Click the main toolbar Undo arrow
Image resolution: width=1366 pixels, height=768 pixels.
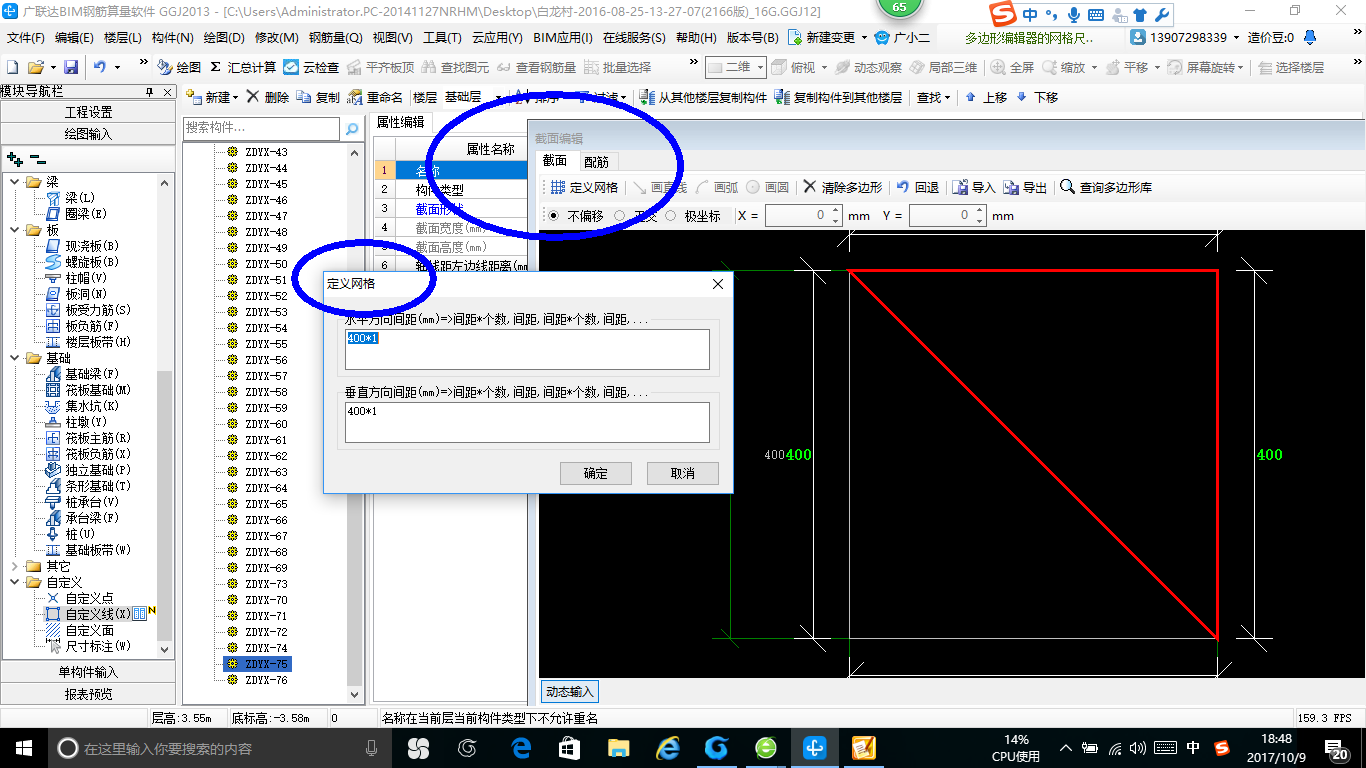pos(100,67)
